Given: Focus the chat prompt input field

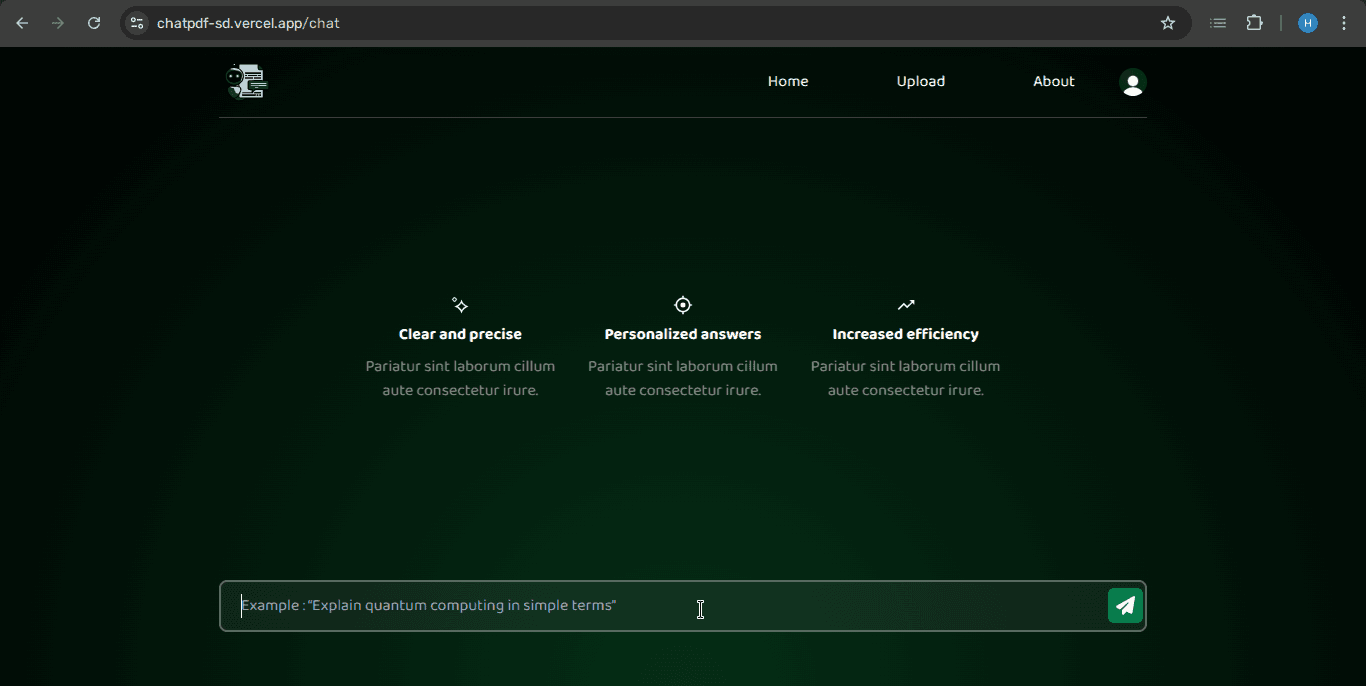Looking at the screenshot, I should click(x=660, y=606).
